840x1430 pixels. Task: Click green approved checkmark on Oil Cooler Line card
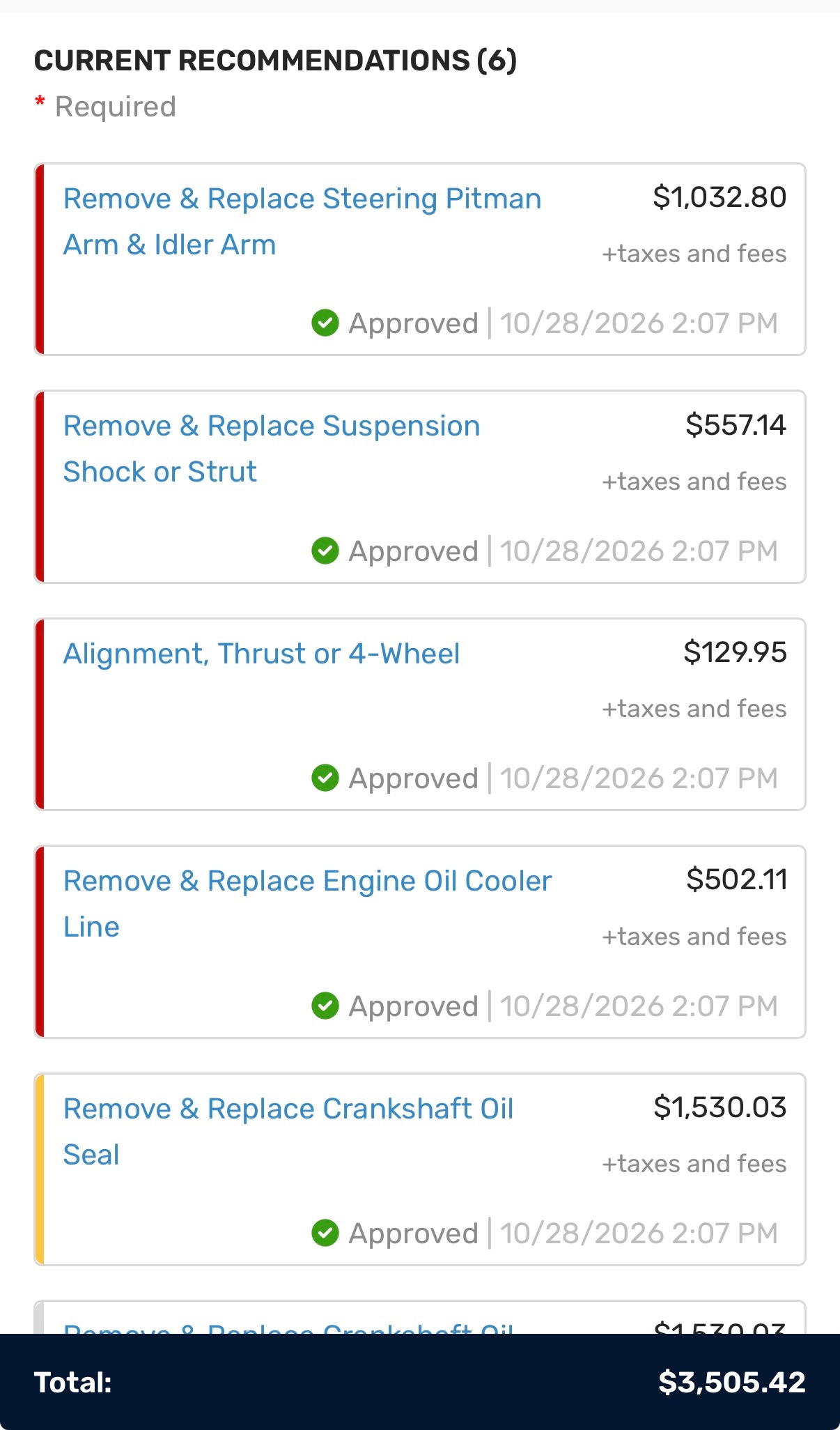point(325,1006)
